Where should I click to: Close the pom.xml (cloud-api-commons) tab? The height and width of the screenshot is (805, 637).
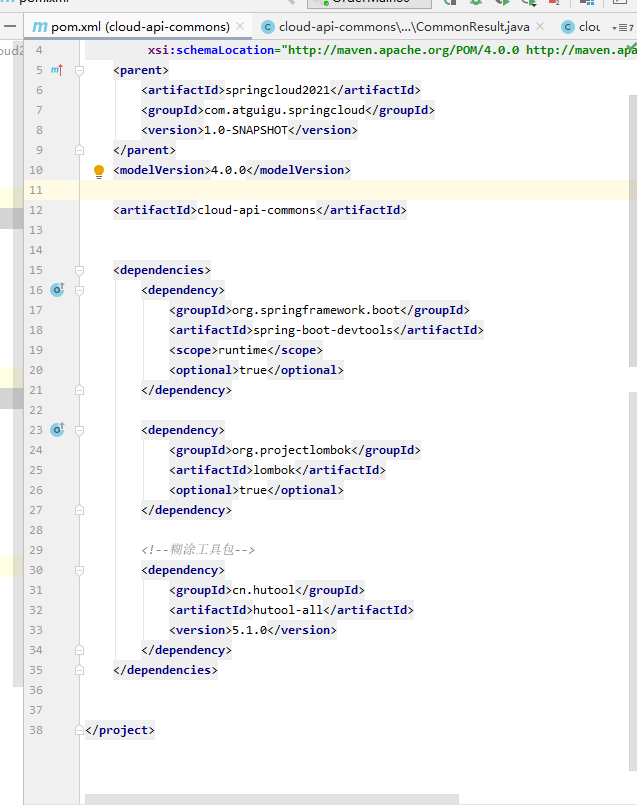click(240, 26)
